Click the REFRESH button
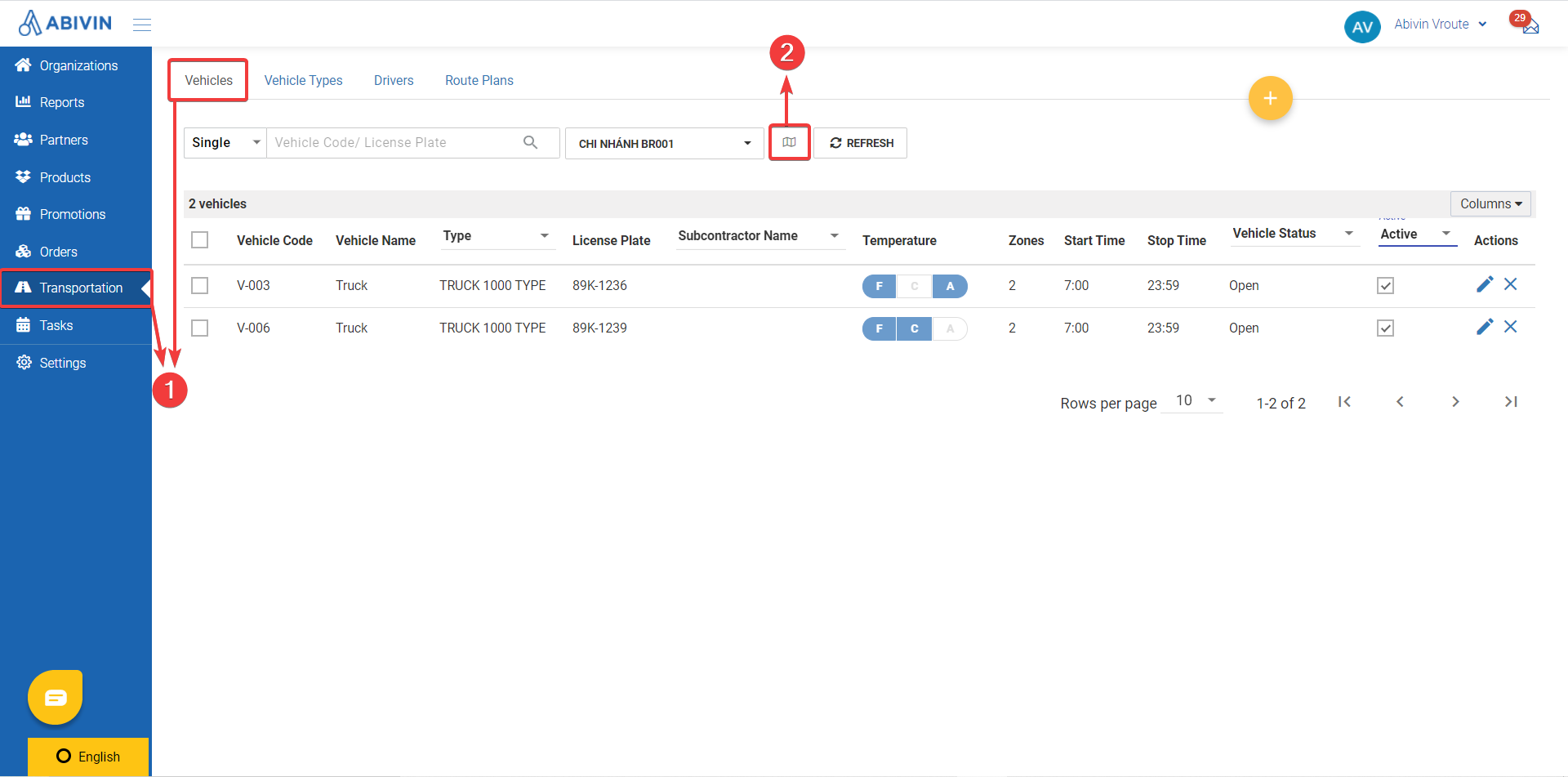Screen dimensions: 1568x777 pos(861,143)
